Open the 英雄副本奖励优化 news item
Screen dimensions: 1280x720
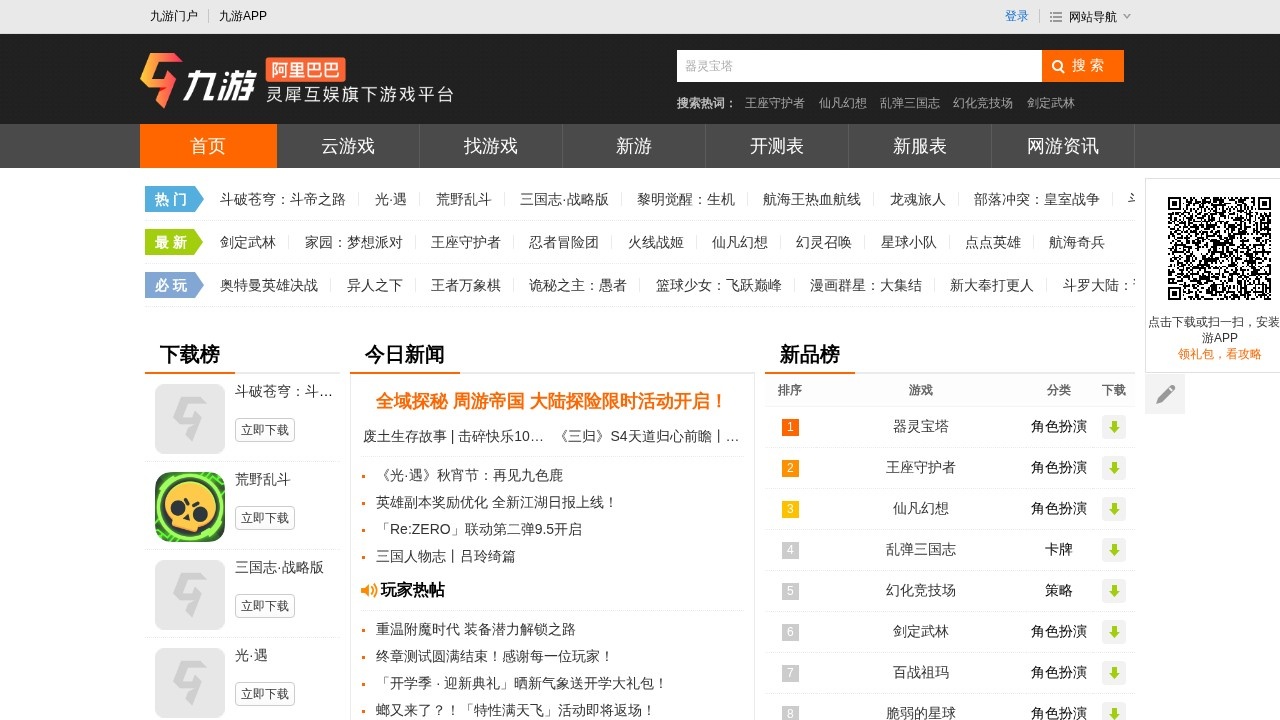pyautogui.click(x=496, y=502)
